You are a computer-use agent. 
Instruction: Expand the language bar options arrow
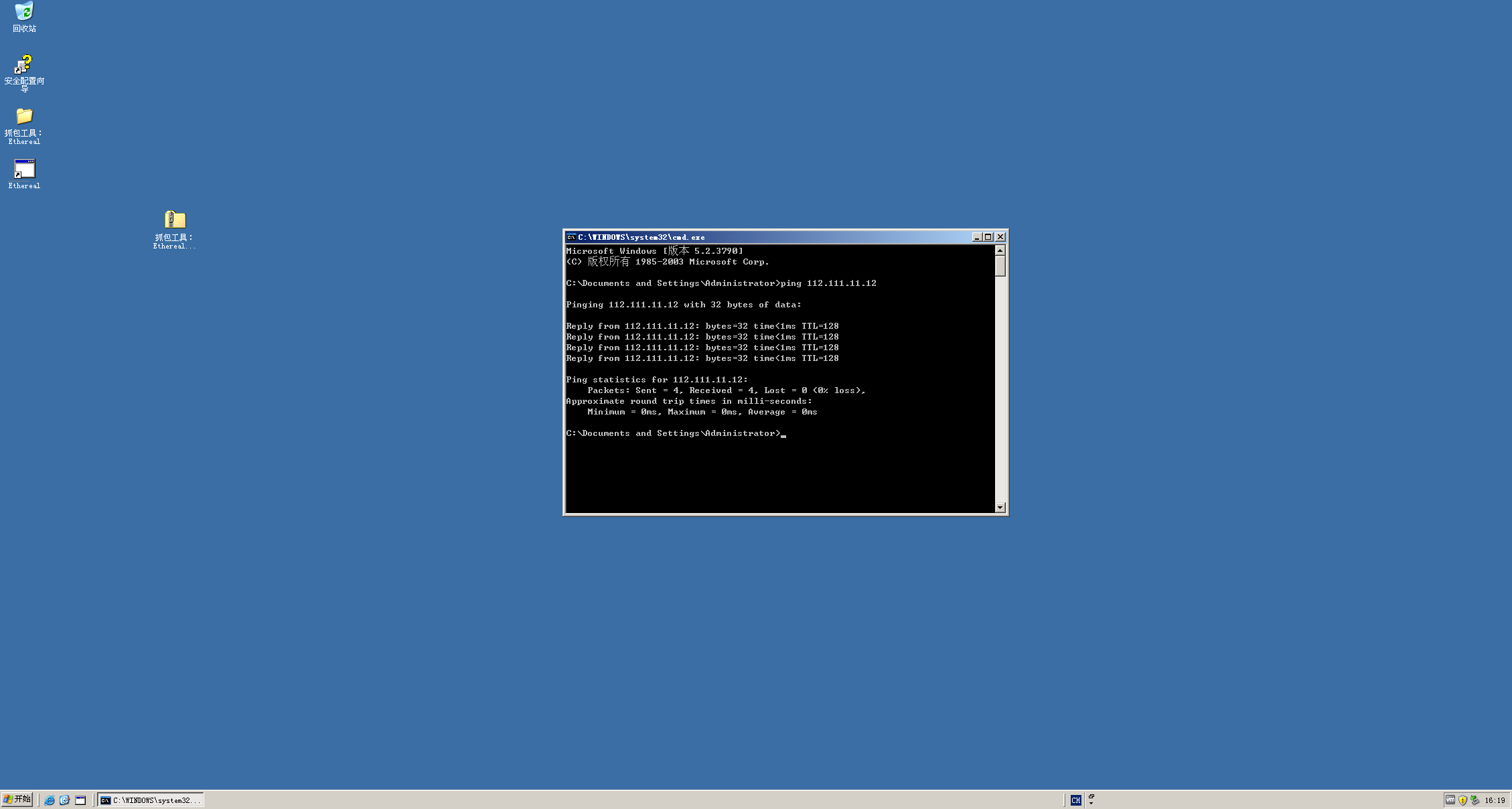click(1091, 803)
